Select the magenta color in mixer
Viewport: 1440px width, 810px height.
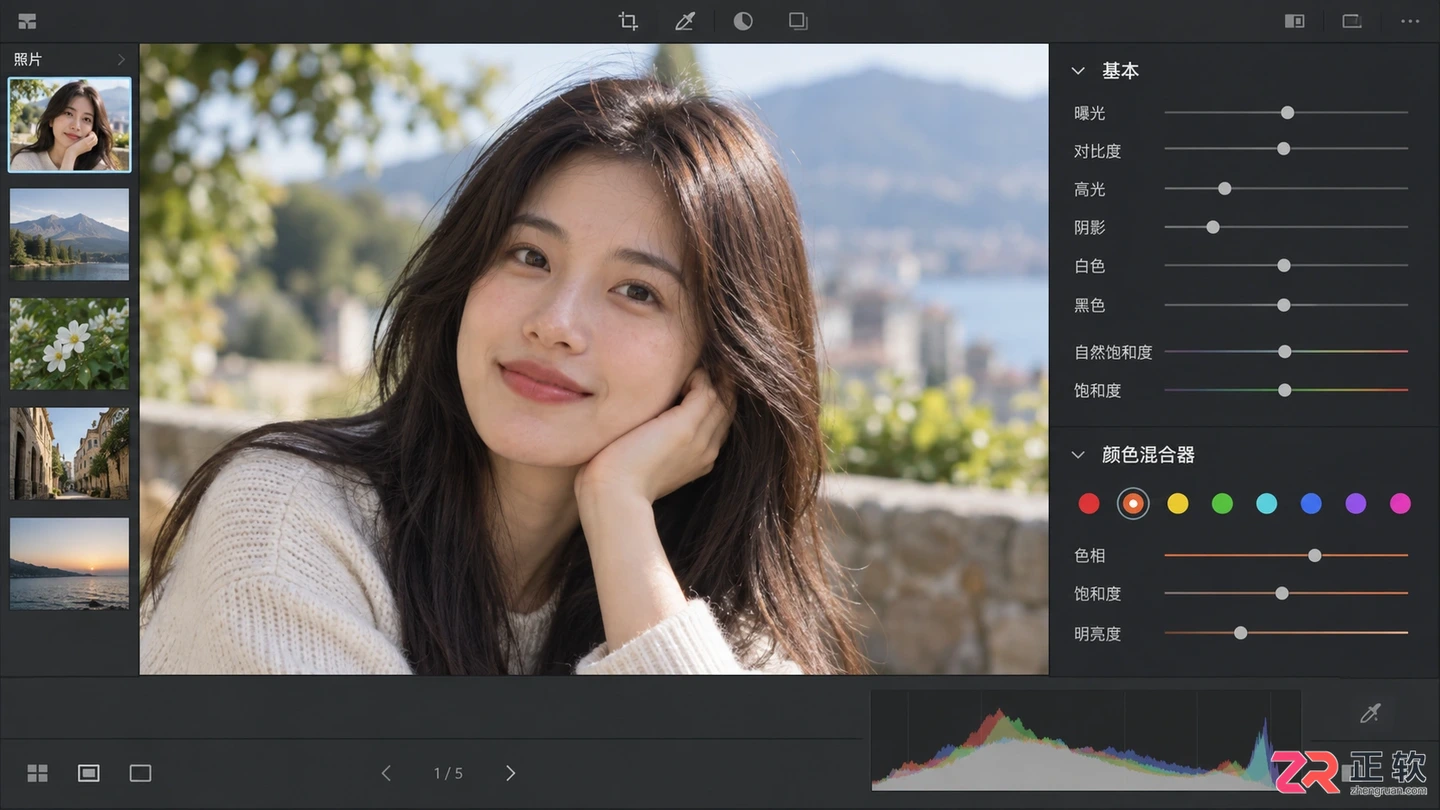tap(1400, 504)
